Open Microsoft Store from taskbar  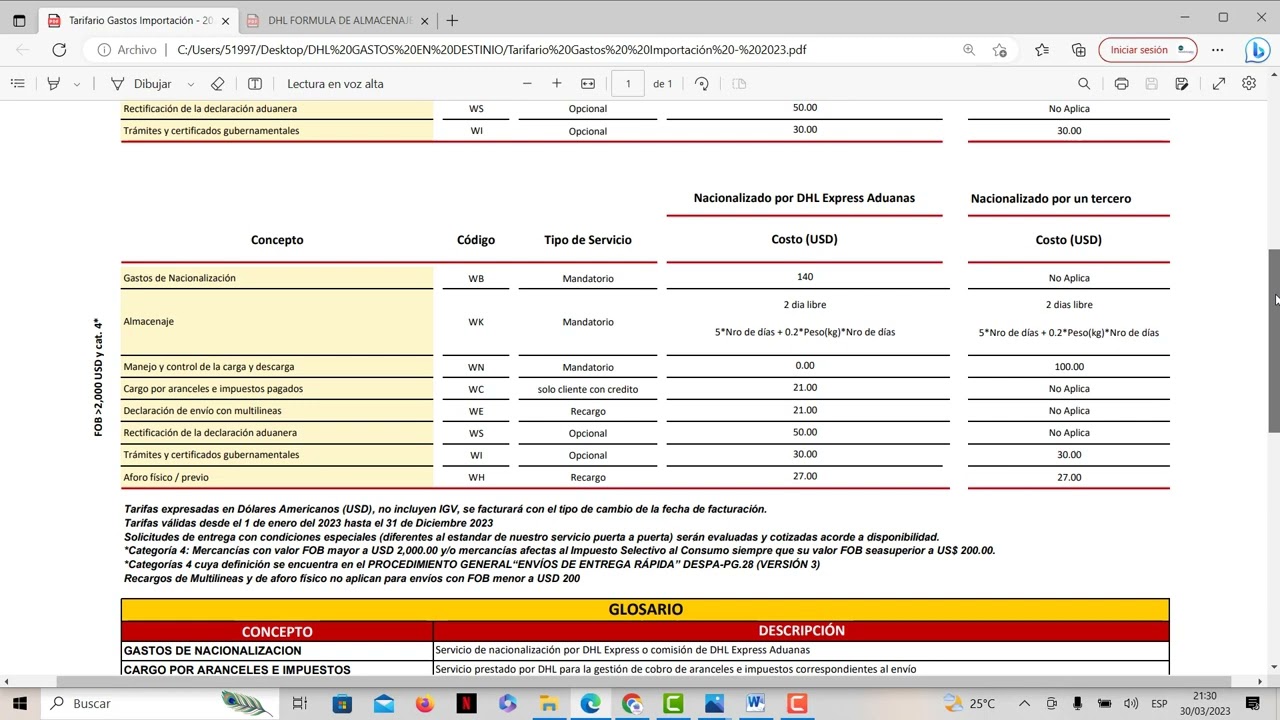(342, 704)
